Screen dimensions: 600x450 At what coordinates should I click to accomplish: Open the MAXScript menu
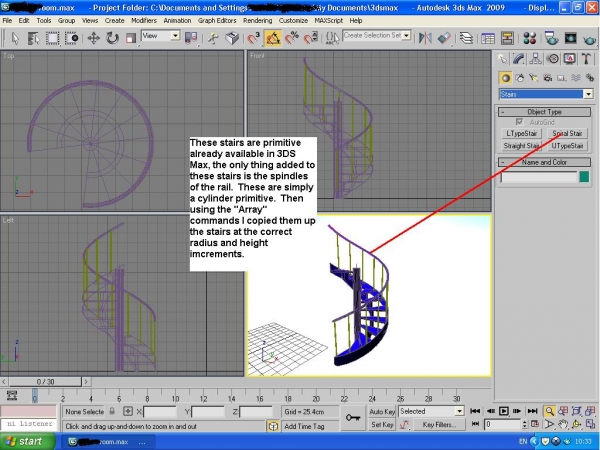click(328, 21)
